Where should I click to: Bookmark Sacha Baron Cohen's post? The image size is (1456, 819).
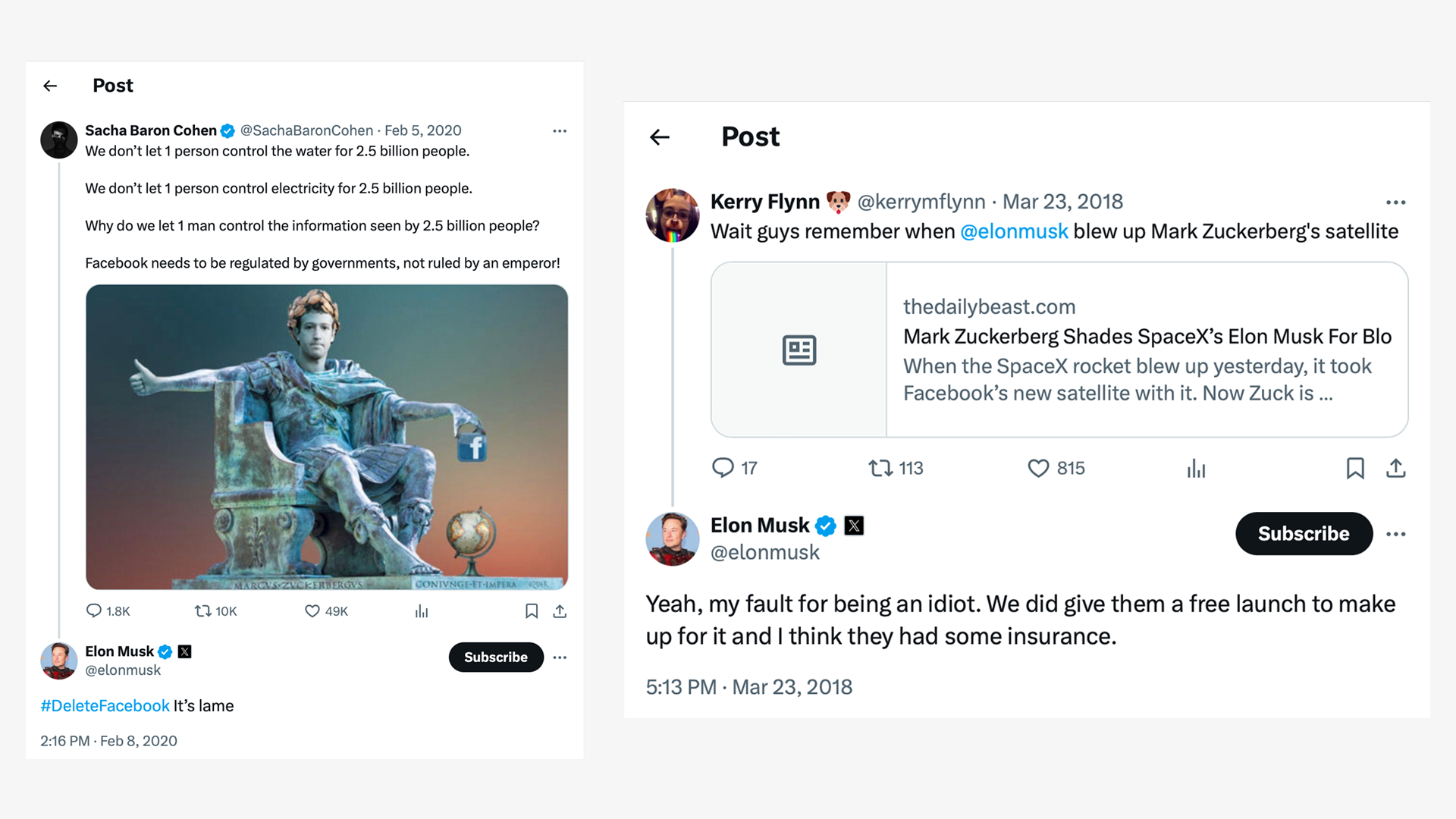(532, 611)
